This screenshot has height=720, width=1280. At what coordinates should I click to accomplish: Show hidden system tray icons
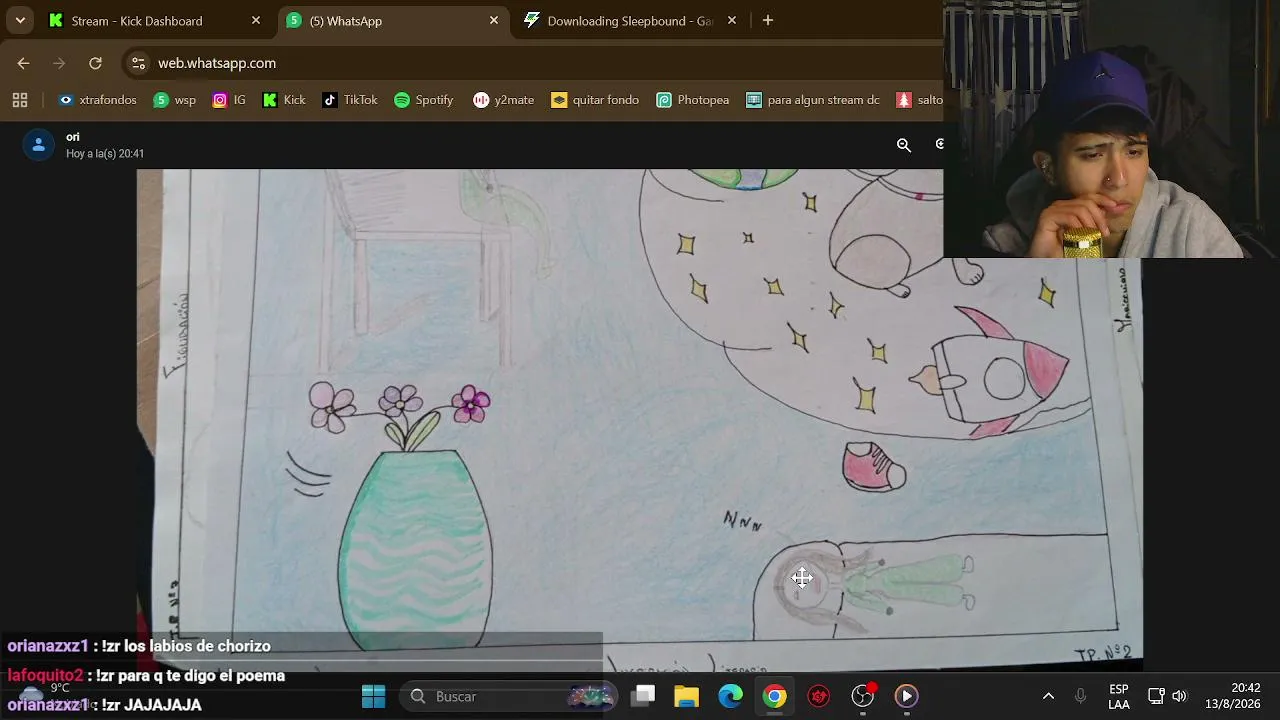(x=1048, y=696)
